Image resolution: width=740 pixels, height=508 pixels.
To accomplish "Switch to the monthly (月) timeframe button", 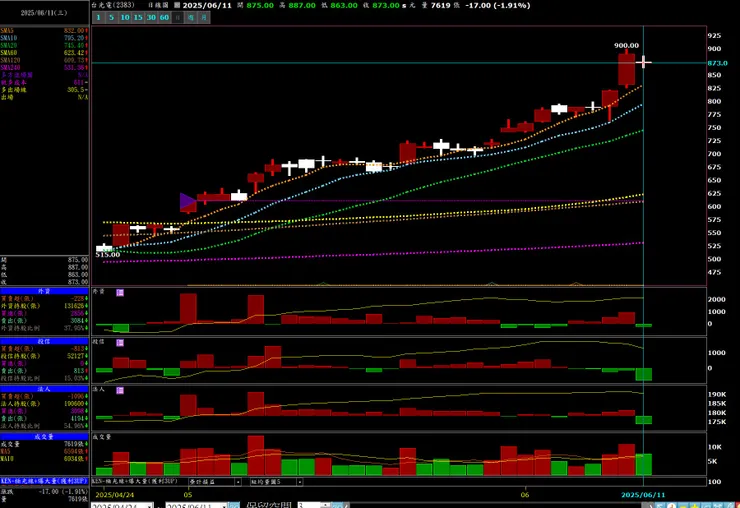I will (204, 17).
